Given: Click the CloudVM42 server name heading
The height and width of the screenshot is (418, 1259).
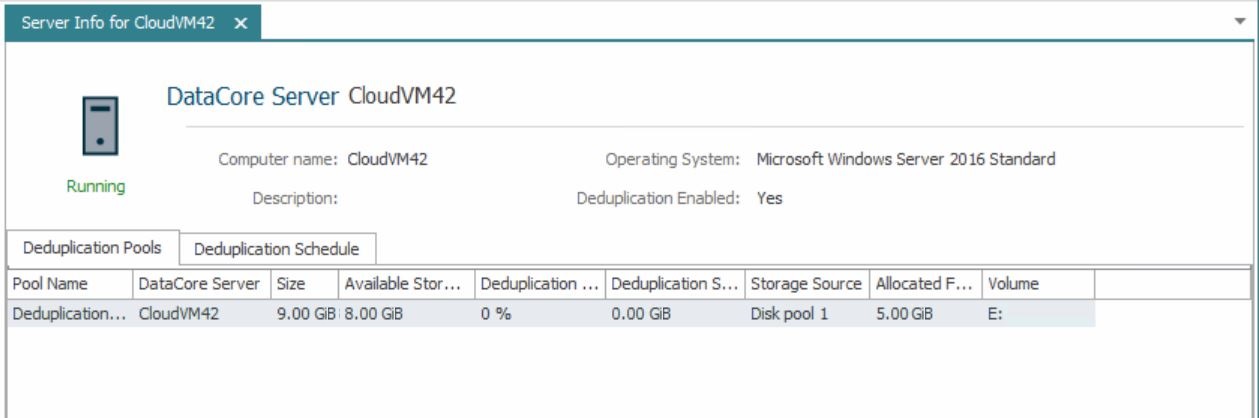Looking at the screenshot, I should tap(402, 97).
